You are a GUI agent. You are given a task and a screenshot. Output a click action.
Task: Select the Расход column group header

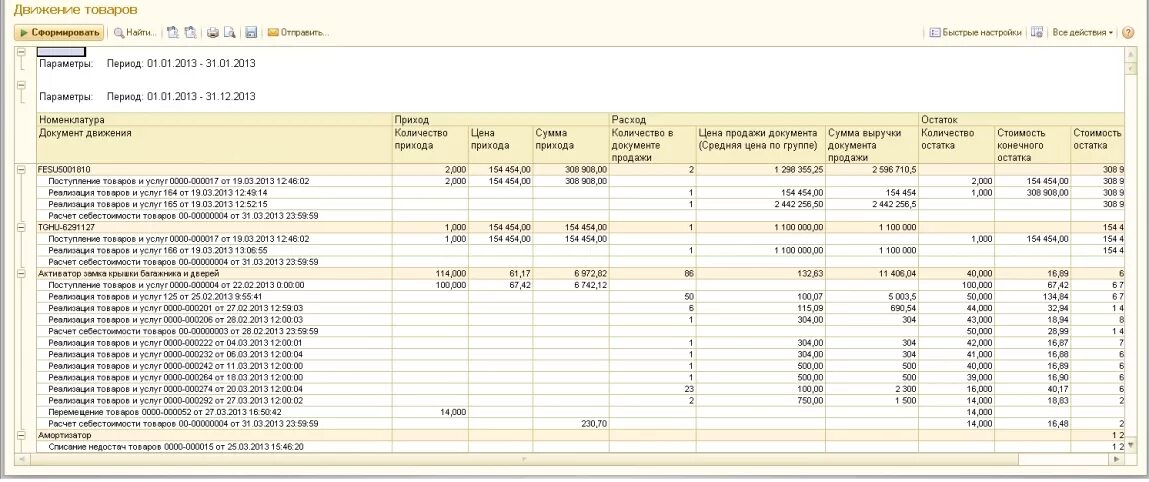pos(764,119)
